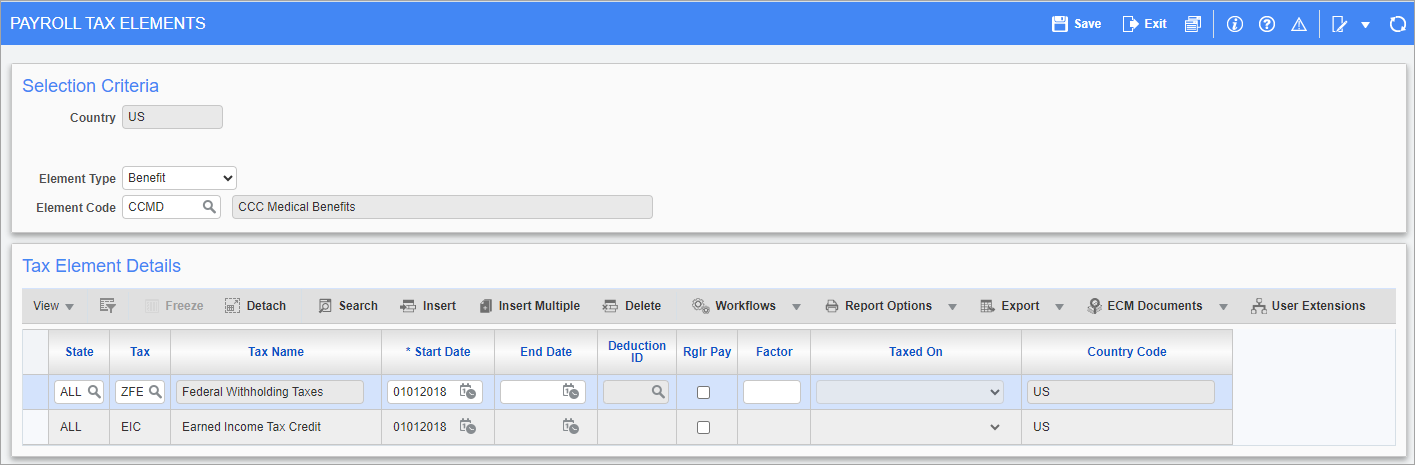Open ECM Documents
Image resolution: width=1415 pixels, height=465 pixels.
(1145, 306)
